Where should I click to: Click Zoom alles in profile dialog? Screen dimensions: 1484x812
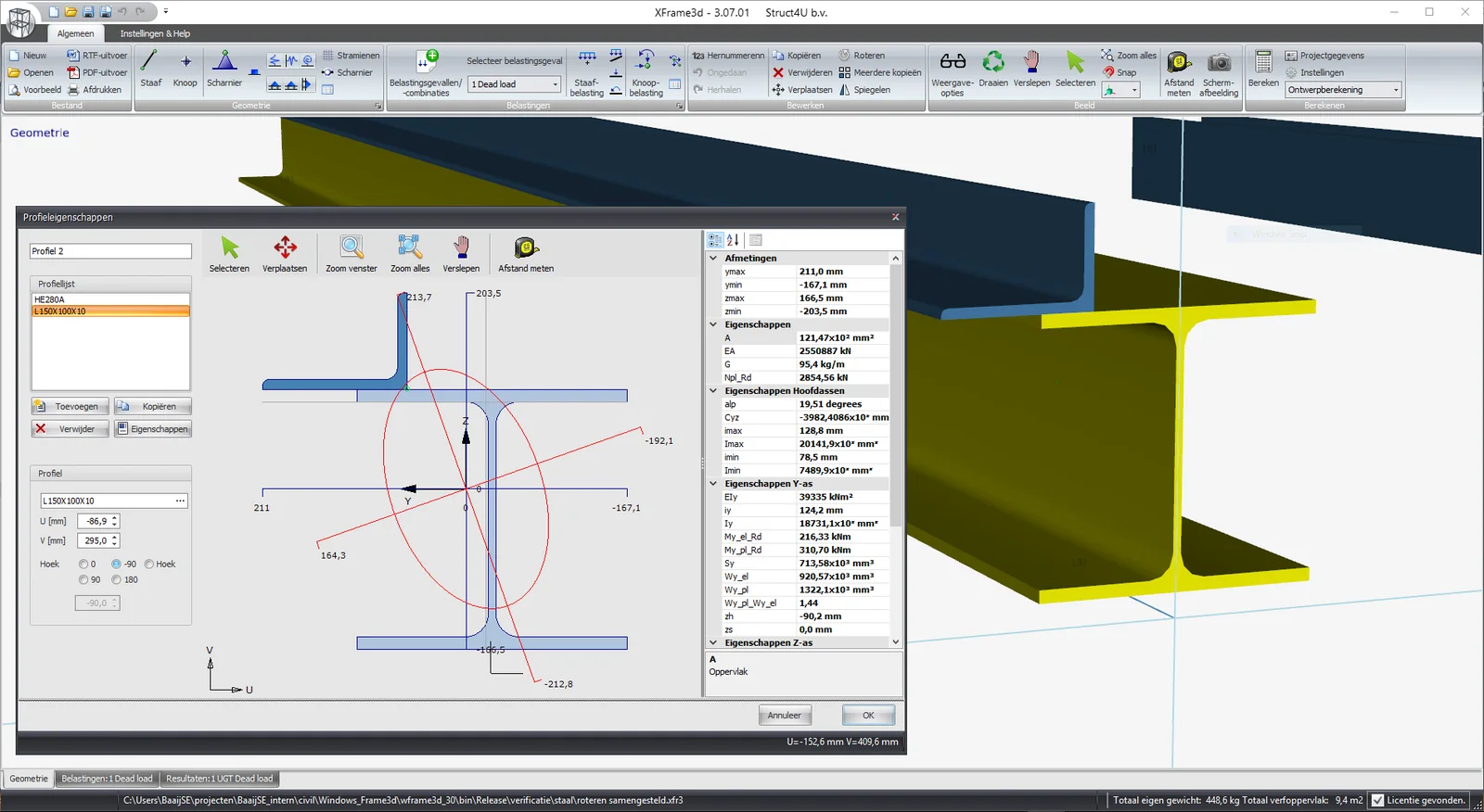[410, 254]
